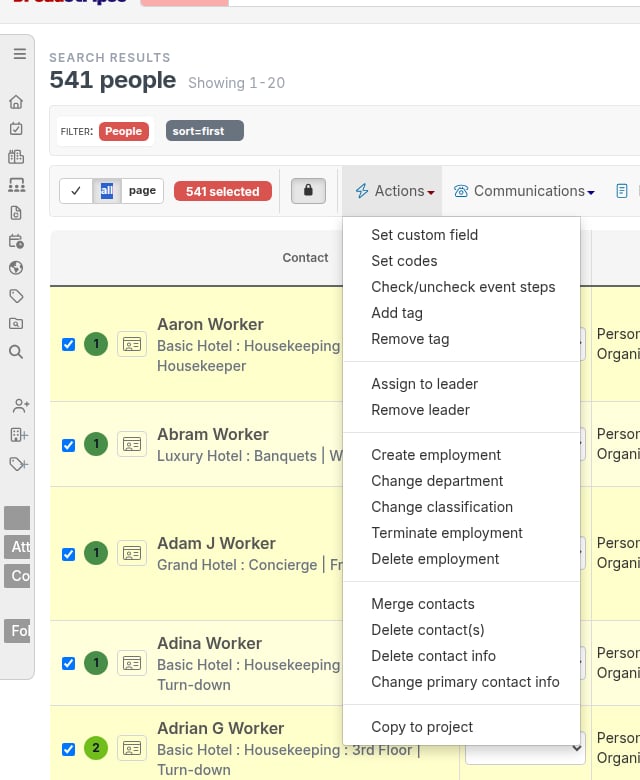Choose 'Copy to project' action
640x780 pixels.
(x=422, y=727)
